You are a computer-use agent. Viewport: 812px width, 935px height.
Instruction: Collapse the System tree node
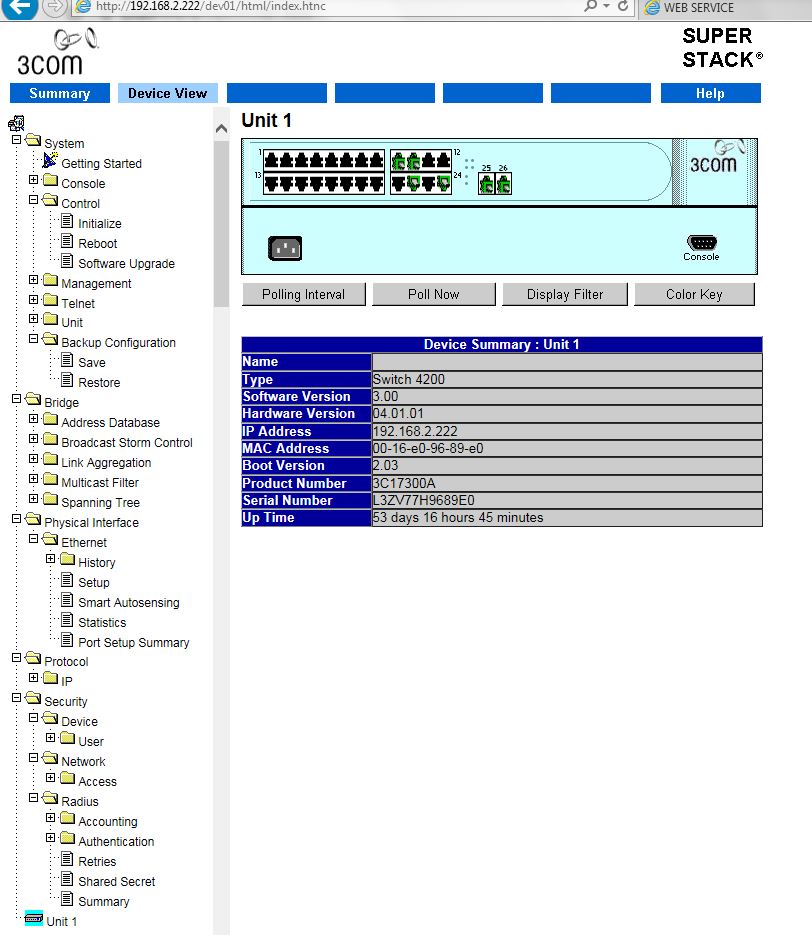17,140
